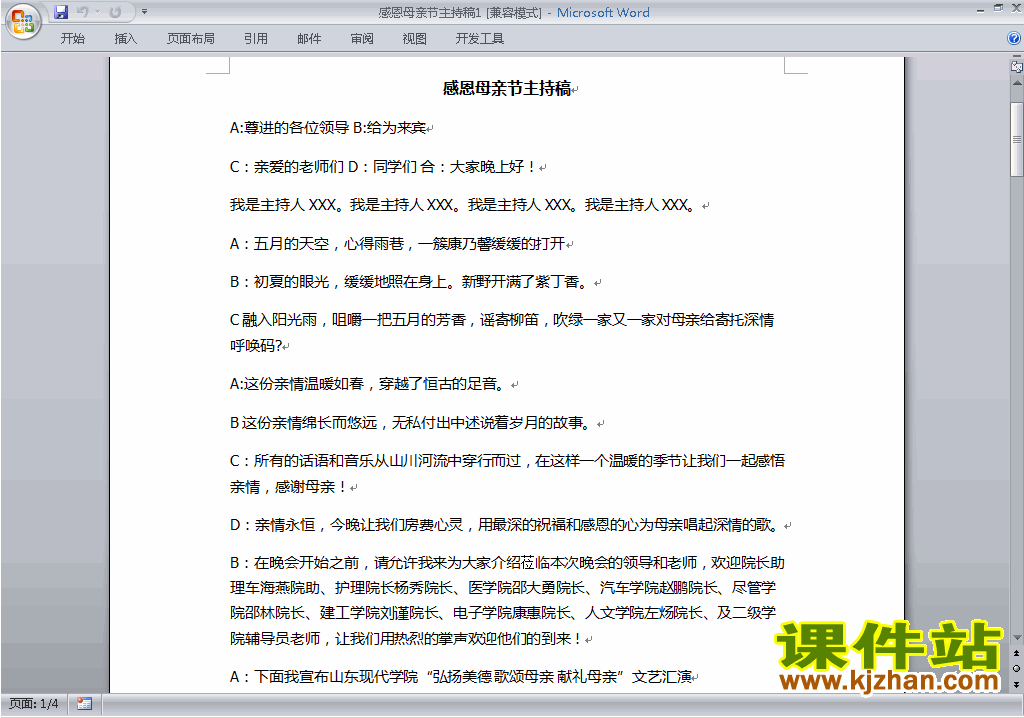Click the vertical scrollbar down arrow
Screen dimensions: 1024x718
[x=1017, y=638]
